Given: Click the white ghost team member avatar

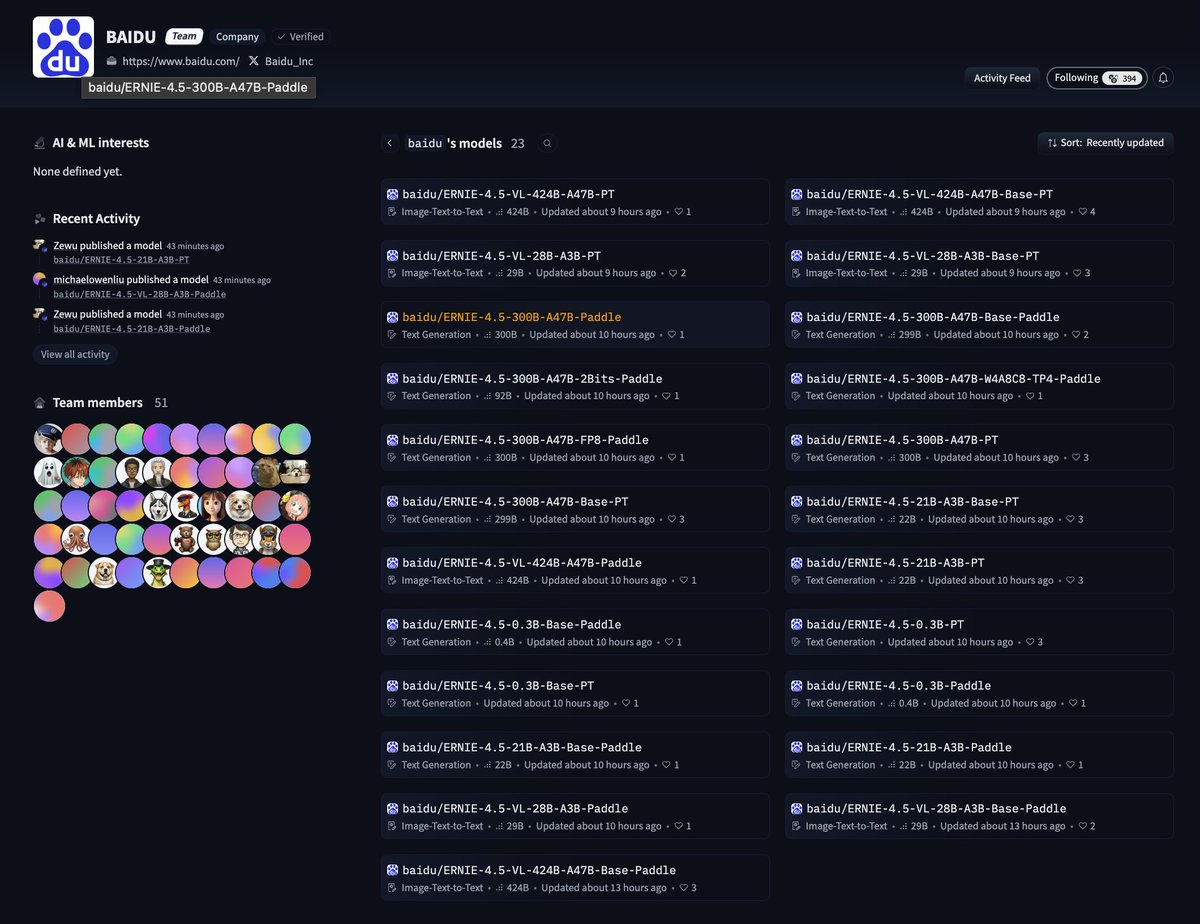Looking at the screenshot, I should pyautogui.click(x=49, y=473).
